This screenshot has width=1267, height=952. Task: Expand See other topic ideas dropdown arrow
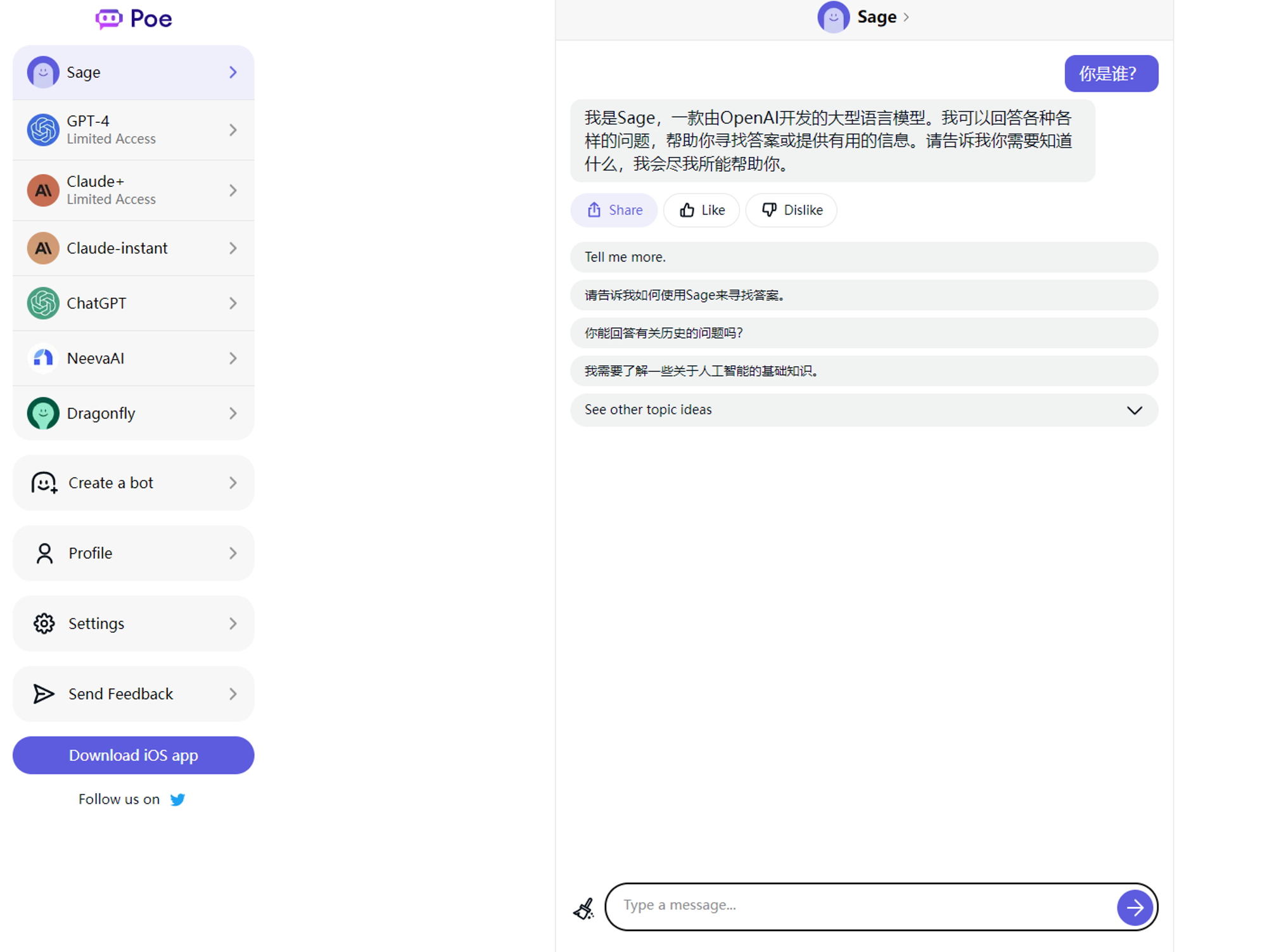click(x=1134, y=410)
